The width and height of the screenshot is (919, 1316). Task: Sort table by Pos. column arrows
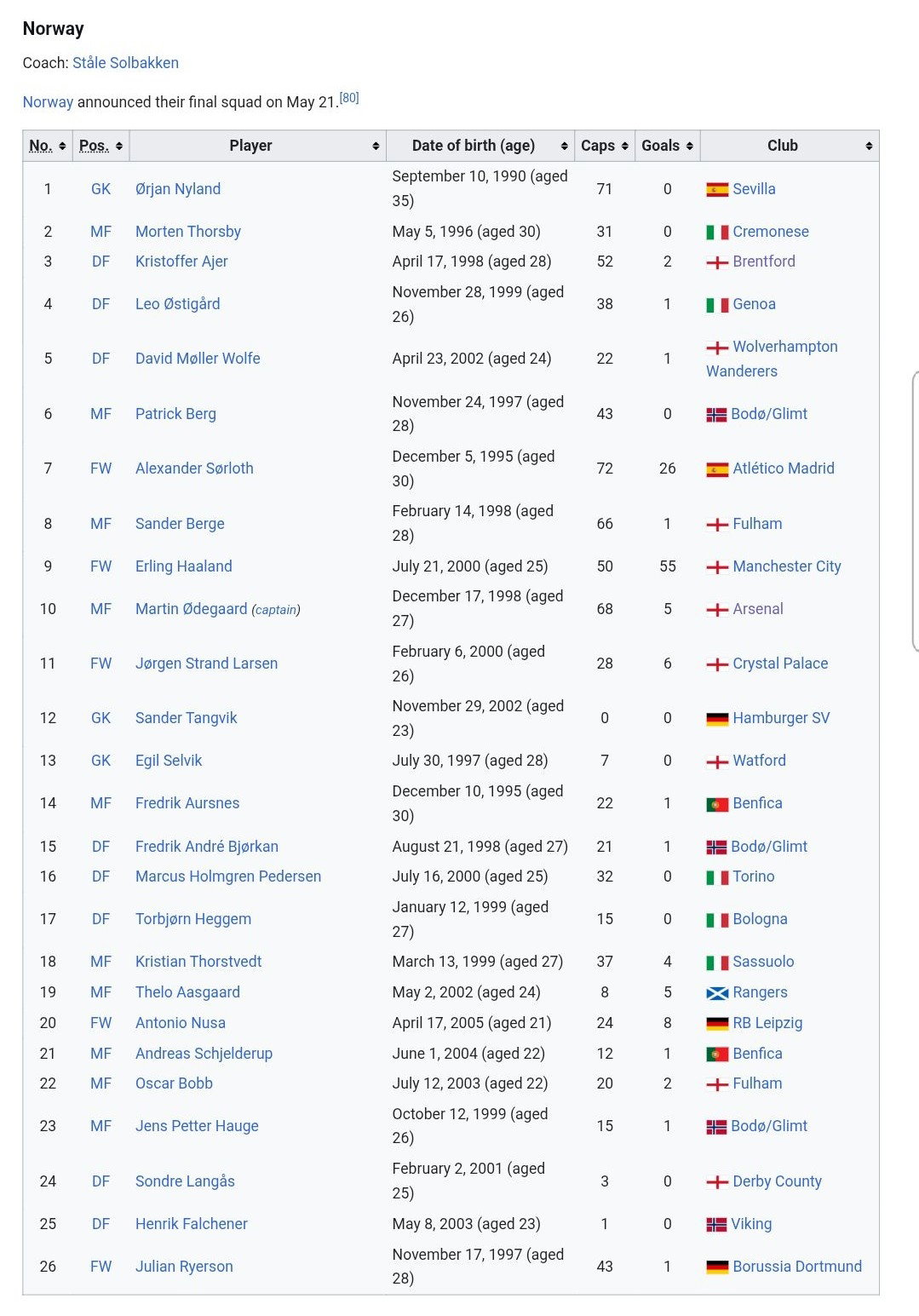tap(119, 146)
